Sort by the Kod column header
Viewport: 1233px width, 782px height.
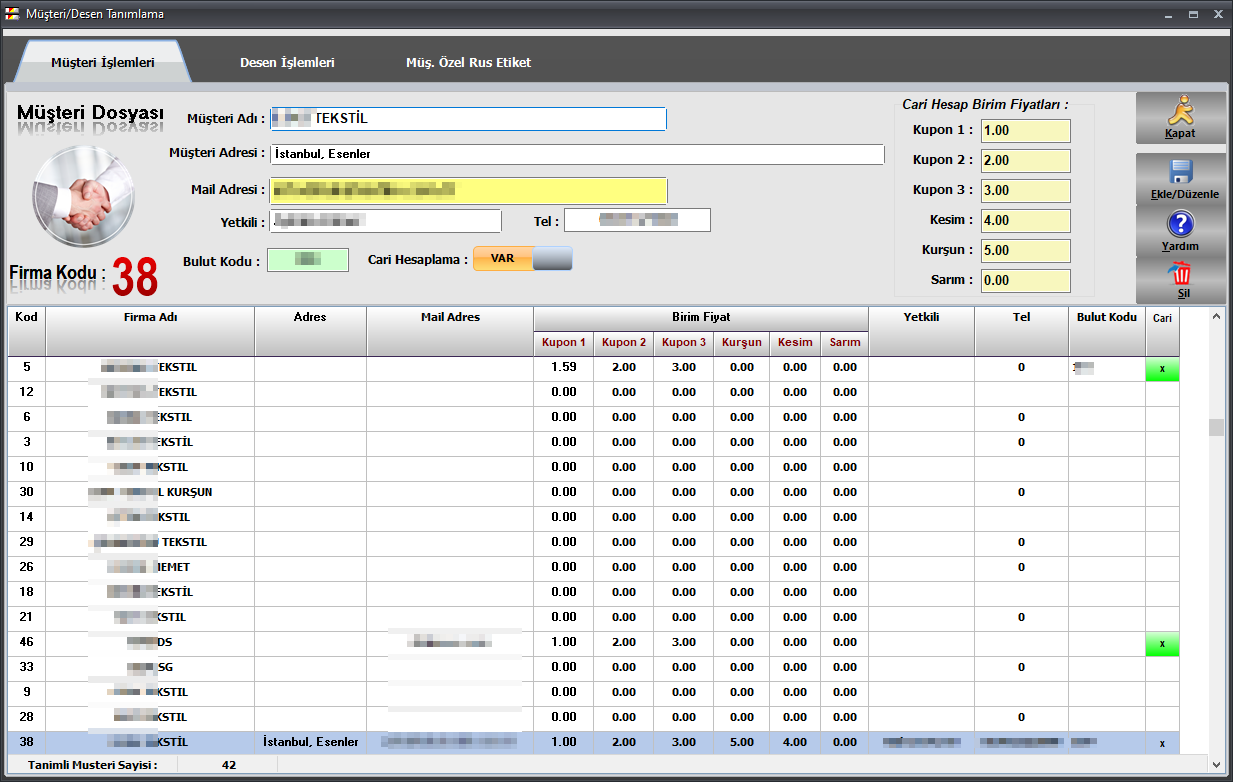click(27, 331)
